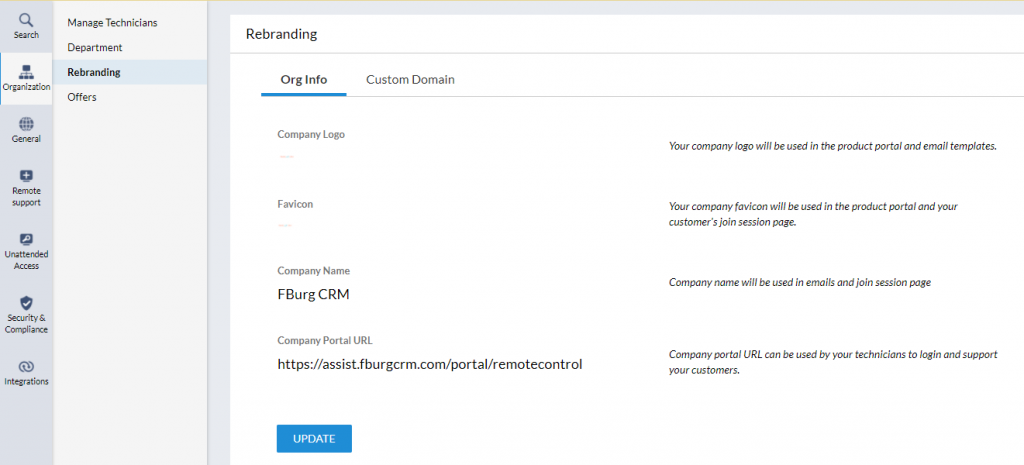The width and height of the screenshot is (1024, 465).
Task: Click the Favicon placeholder image
Action: [x=285, y=225]
